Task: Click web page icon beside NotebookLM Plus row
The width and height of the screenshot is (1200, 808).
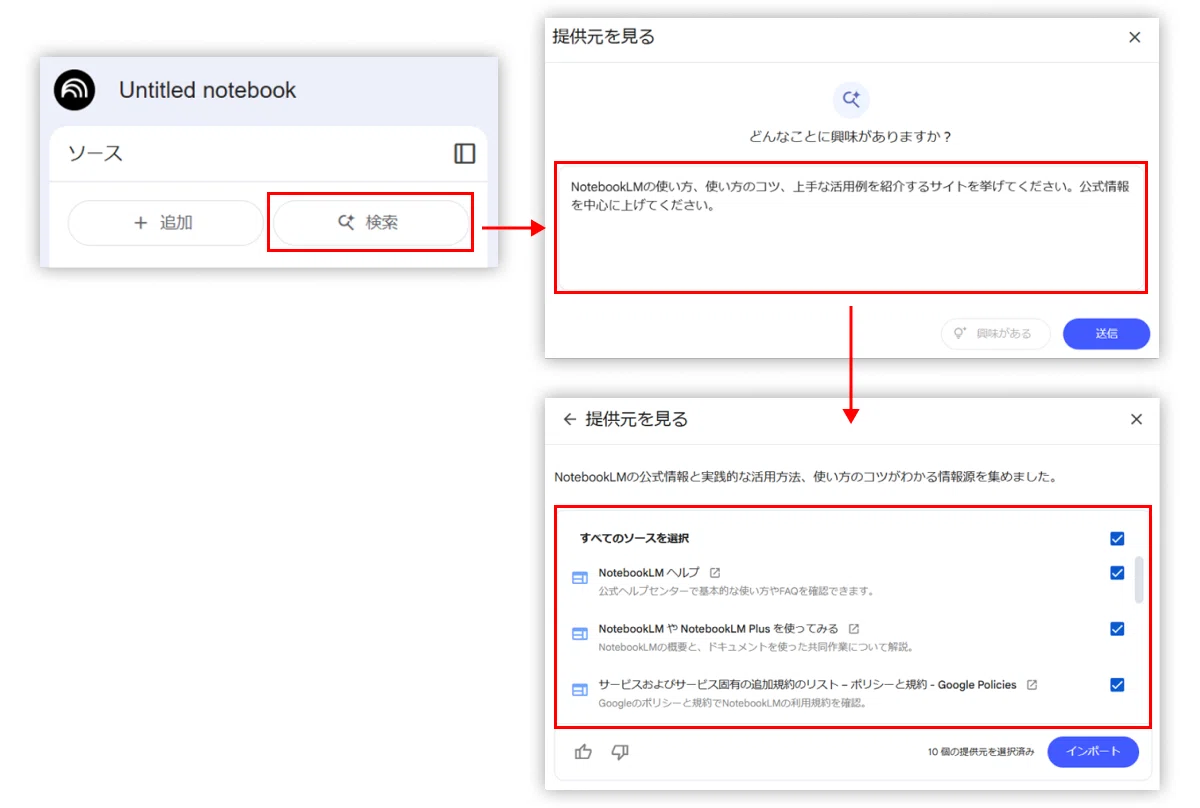Action: click(x=580, y=634)
